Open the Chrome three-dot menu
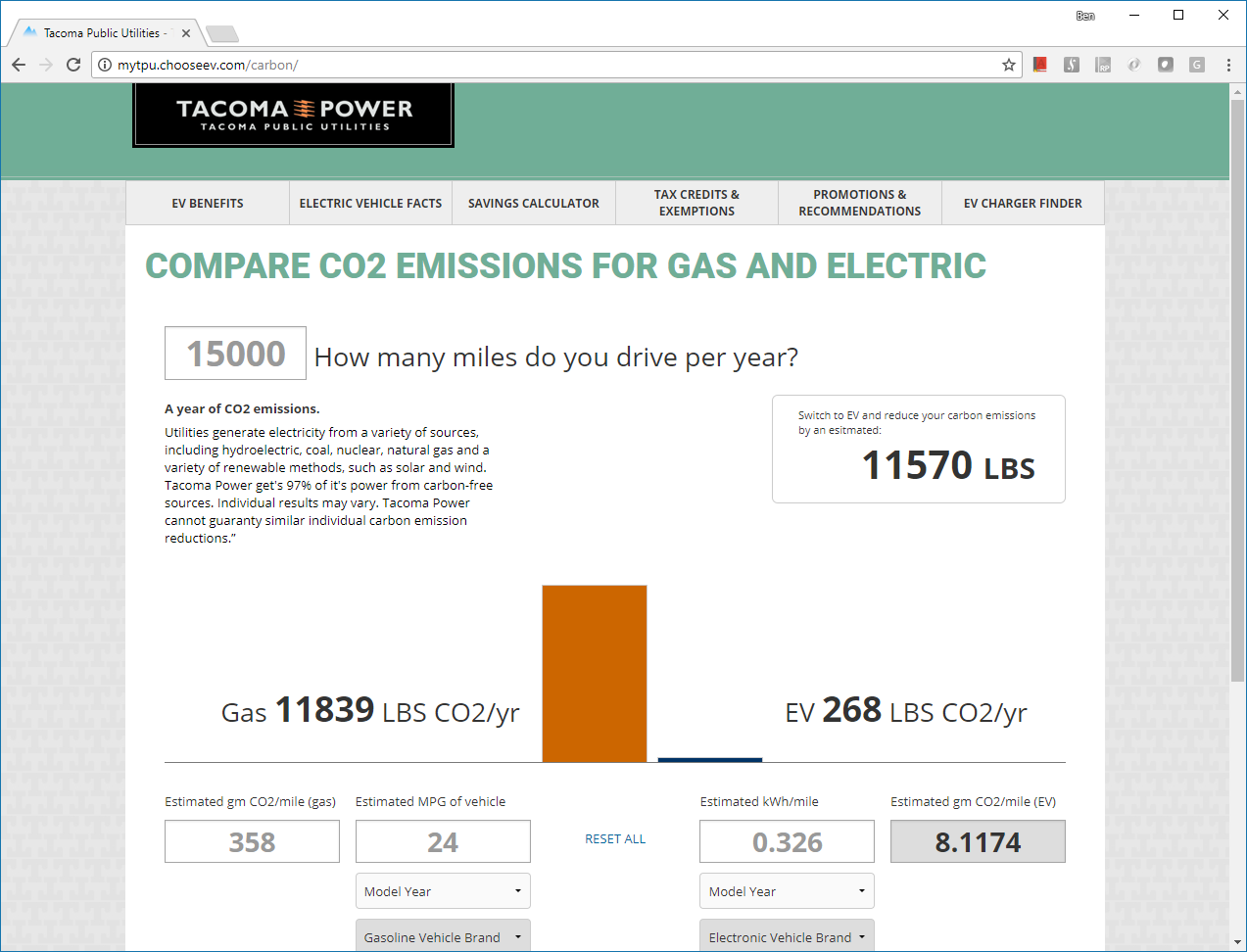This screenshot has width=1247, height=952. pos(1228,65)
